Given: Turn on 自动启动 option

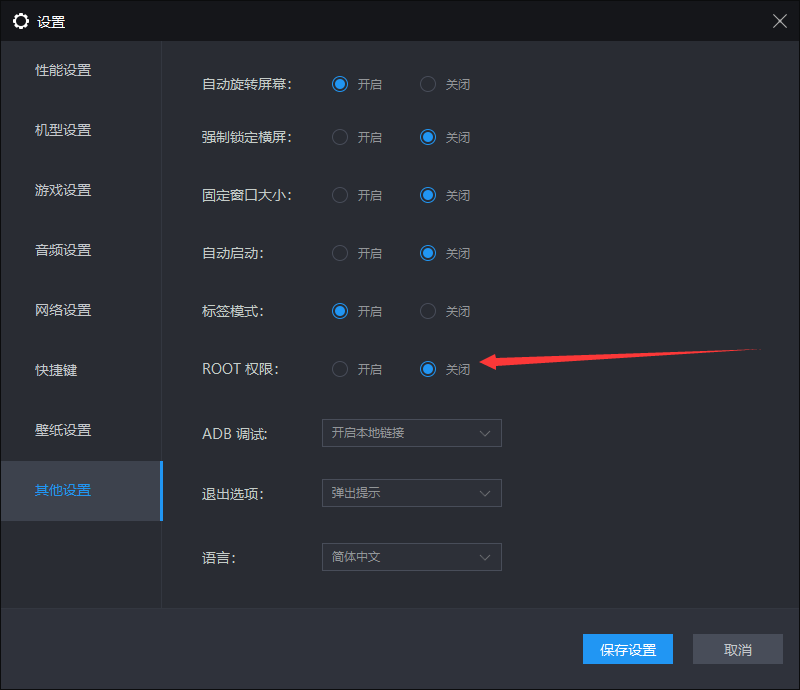Looking at the screenshot, I should pos(340,253).
